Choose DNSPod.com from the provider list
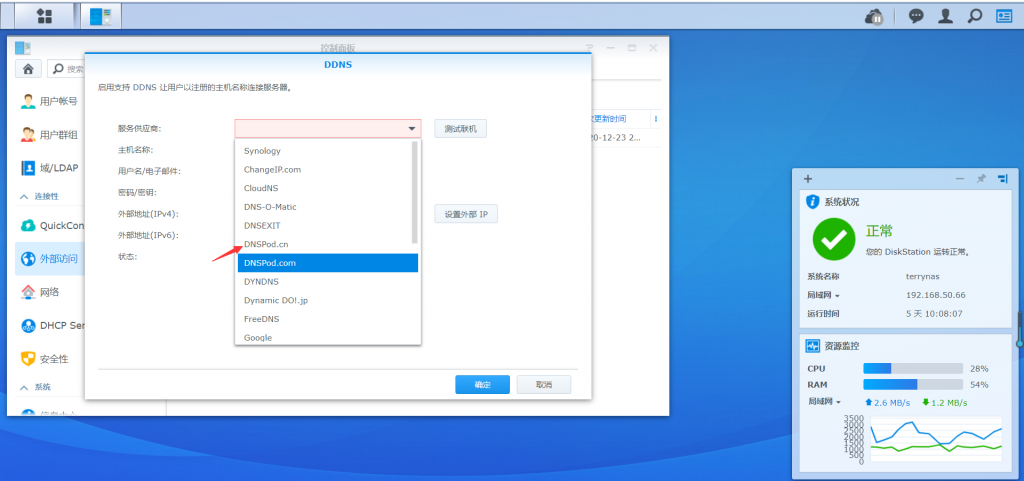Viewport: 1024px width, 481px height. coord(328,263)
